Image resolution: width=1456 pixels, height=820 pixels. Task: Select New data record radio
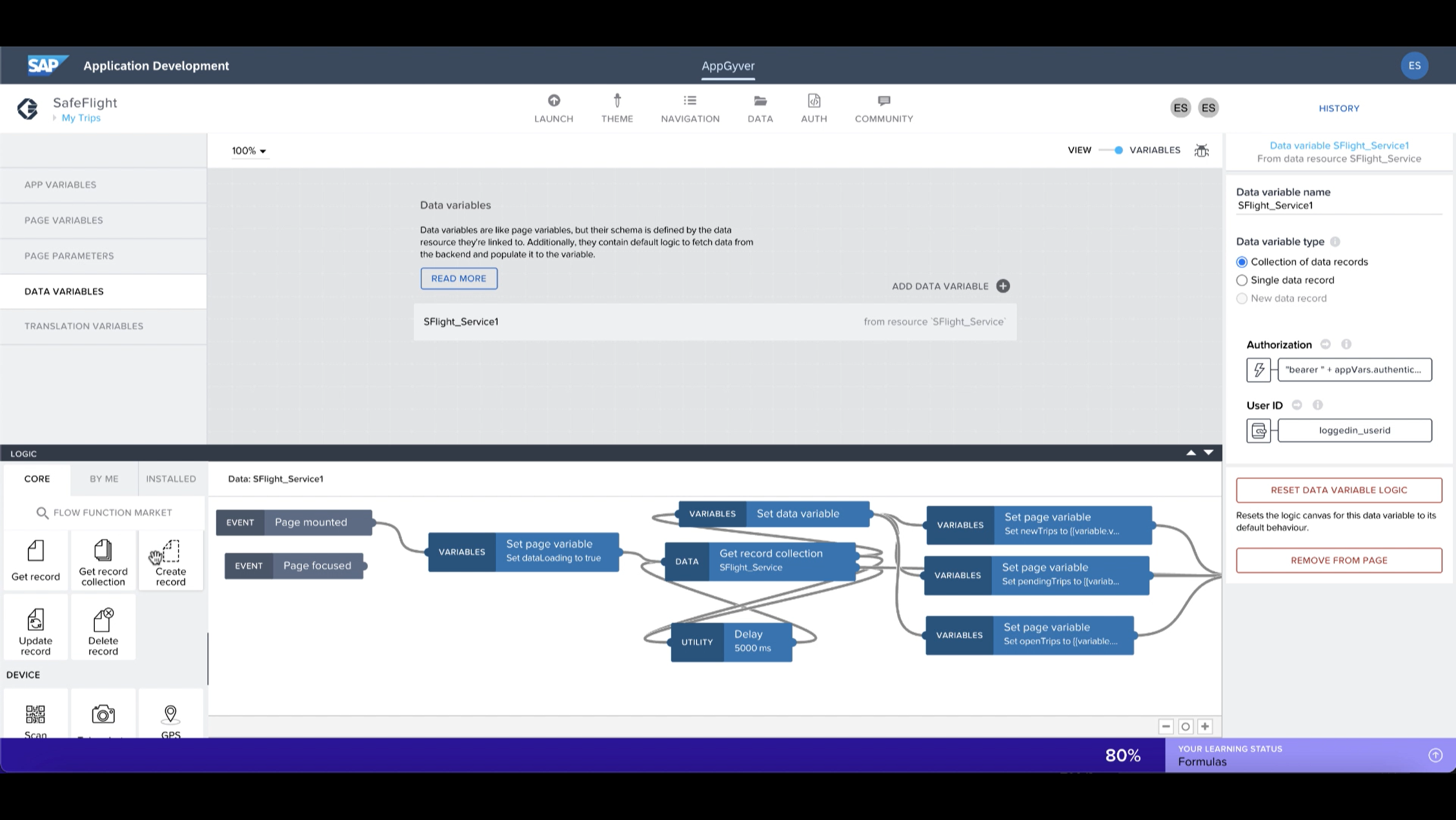[1242, 298]
